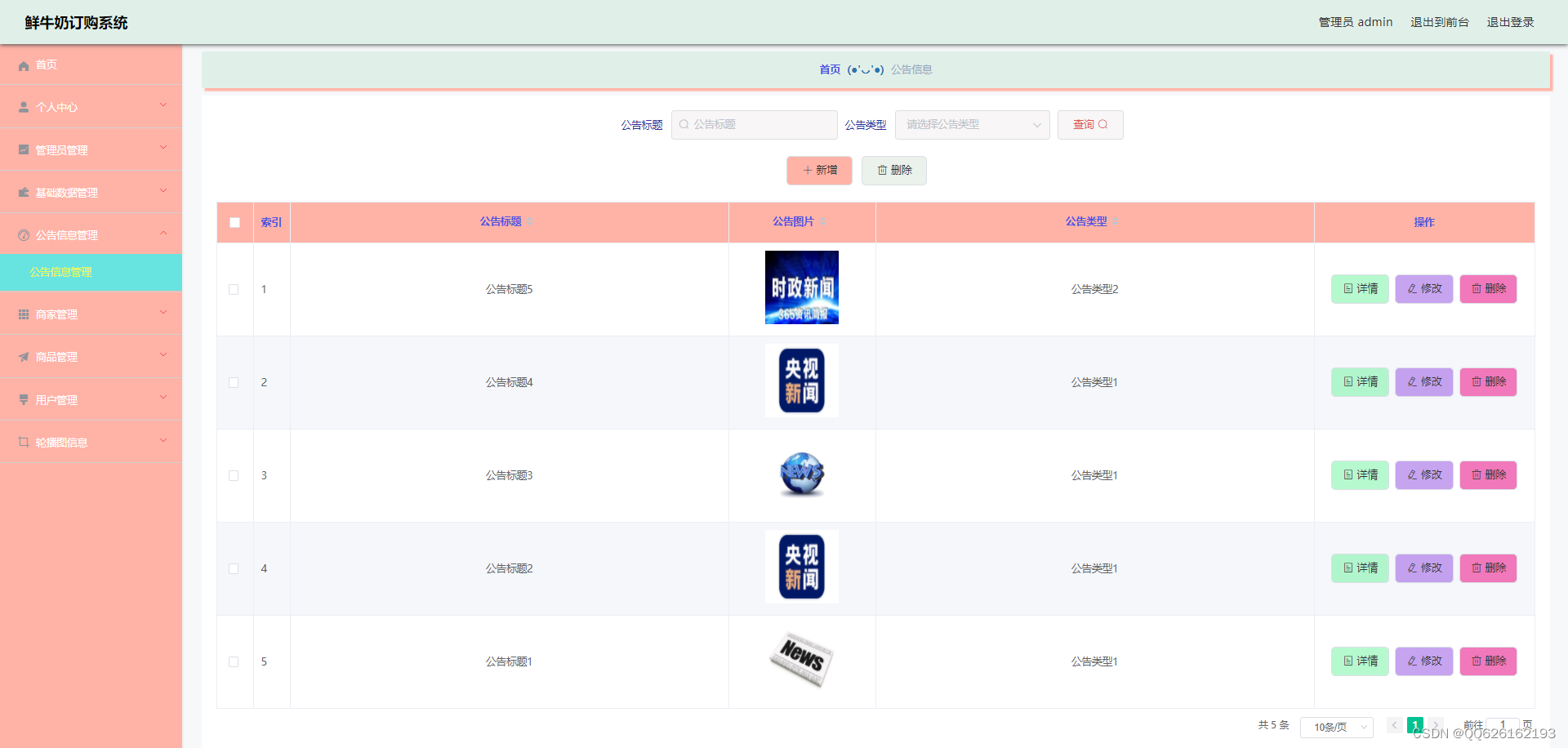Open 详情 for 公告标题2
The image size is (1568, 748).
click(x=1360, y=568)
